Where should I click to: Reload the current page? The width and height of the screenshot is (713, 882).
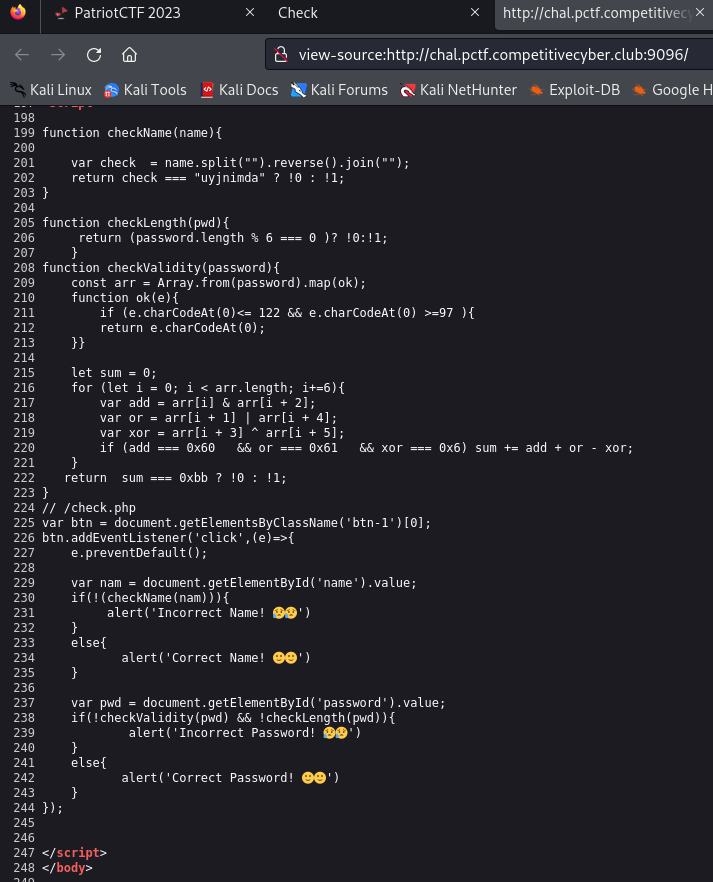(x=94, y=55)
